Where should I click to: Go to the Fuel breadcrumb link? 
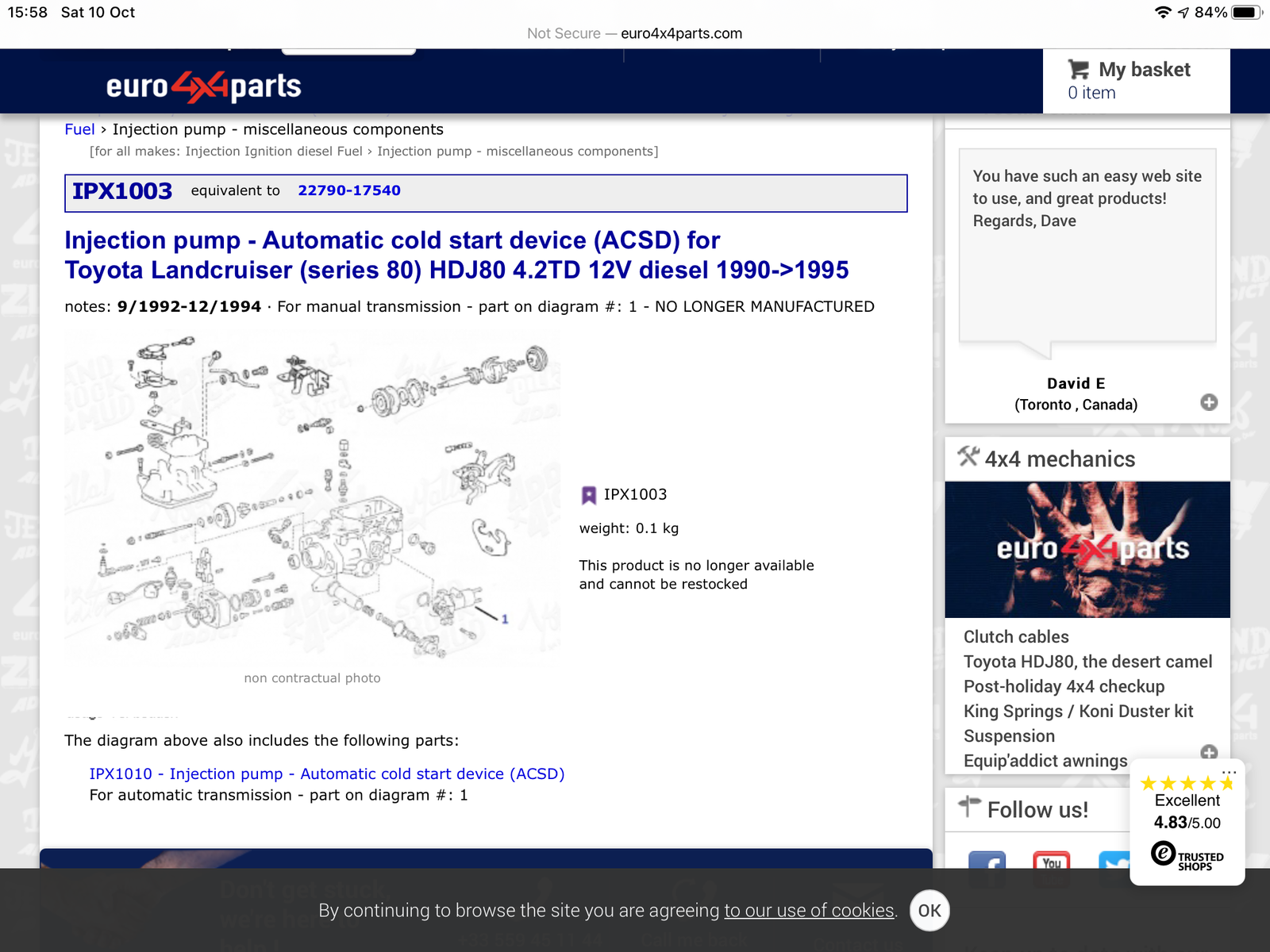[79, 129]
